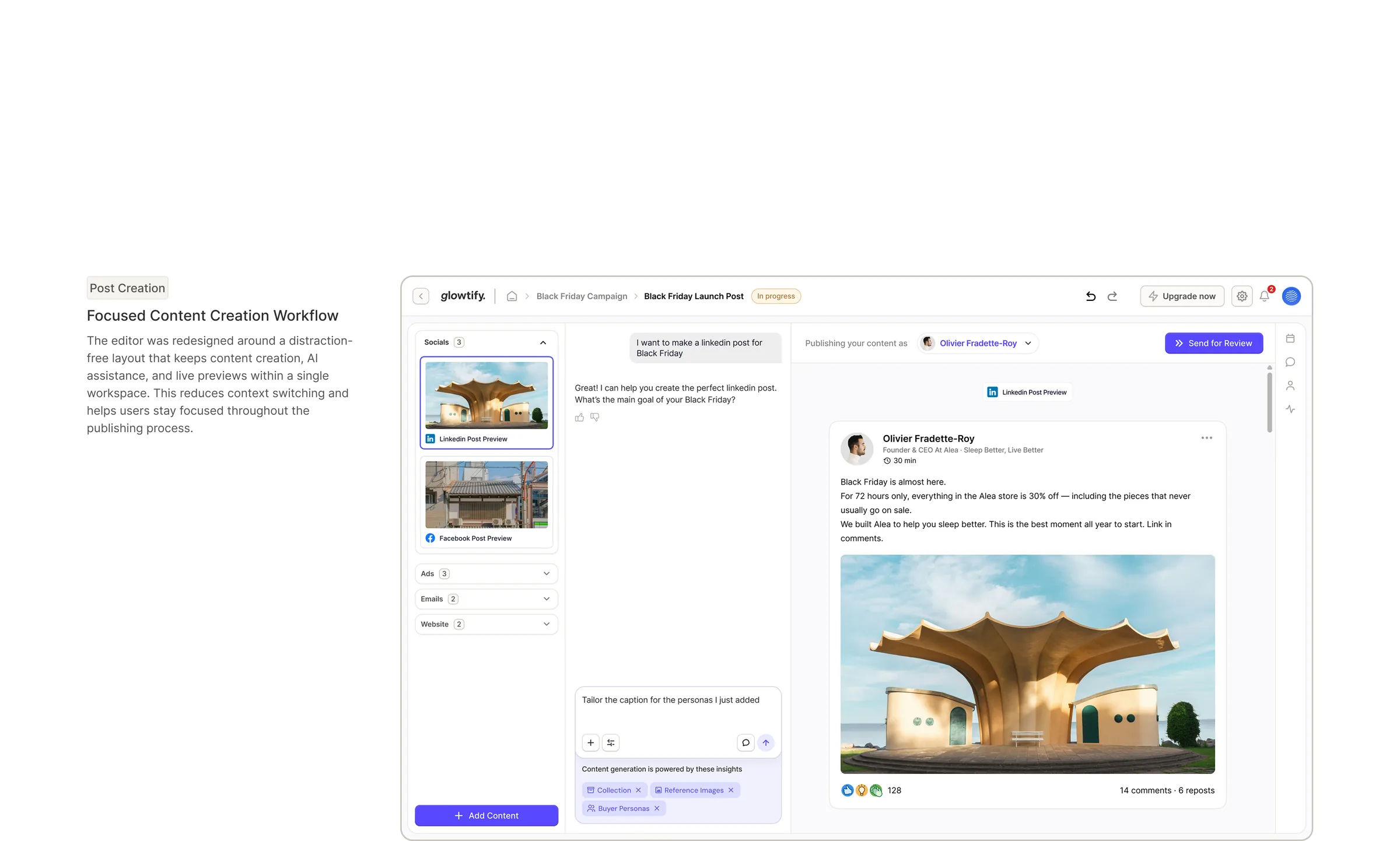Image resolution: width=1400 pixels, height=841 pixels.
Task: Remove the Buyer Personas insight tag
Action: [x=657, y=808]
